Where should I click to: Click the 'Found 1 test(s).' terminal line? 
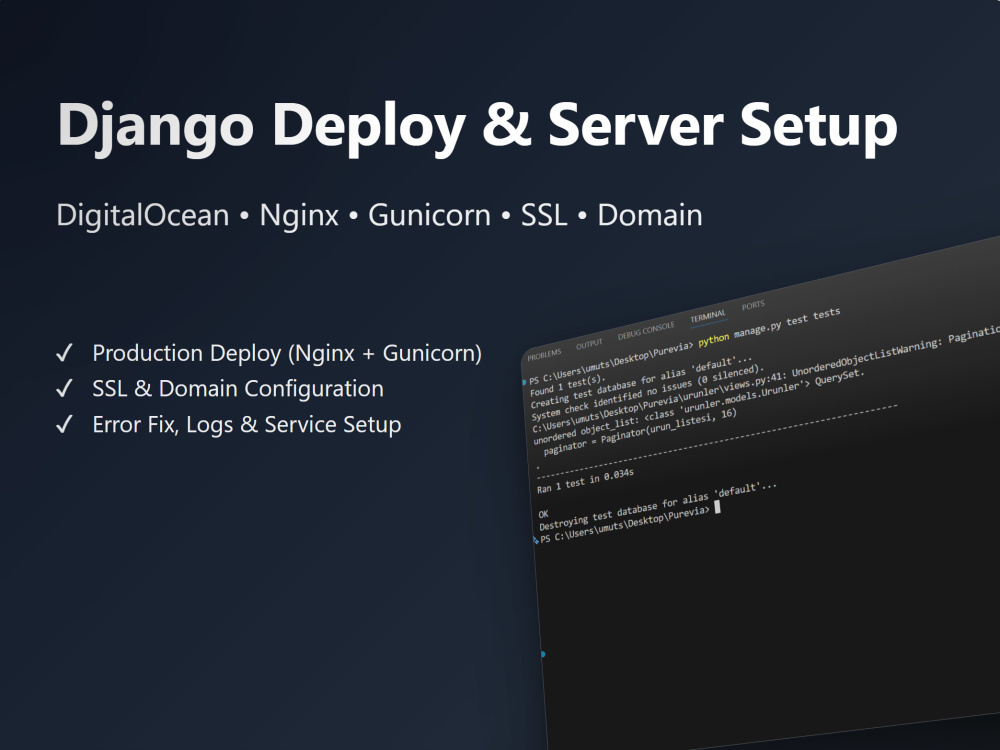566,384
